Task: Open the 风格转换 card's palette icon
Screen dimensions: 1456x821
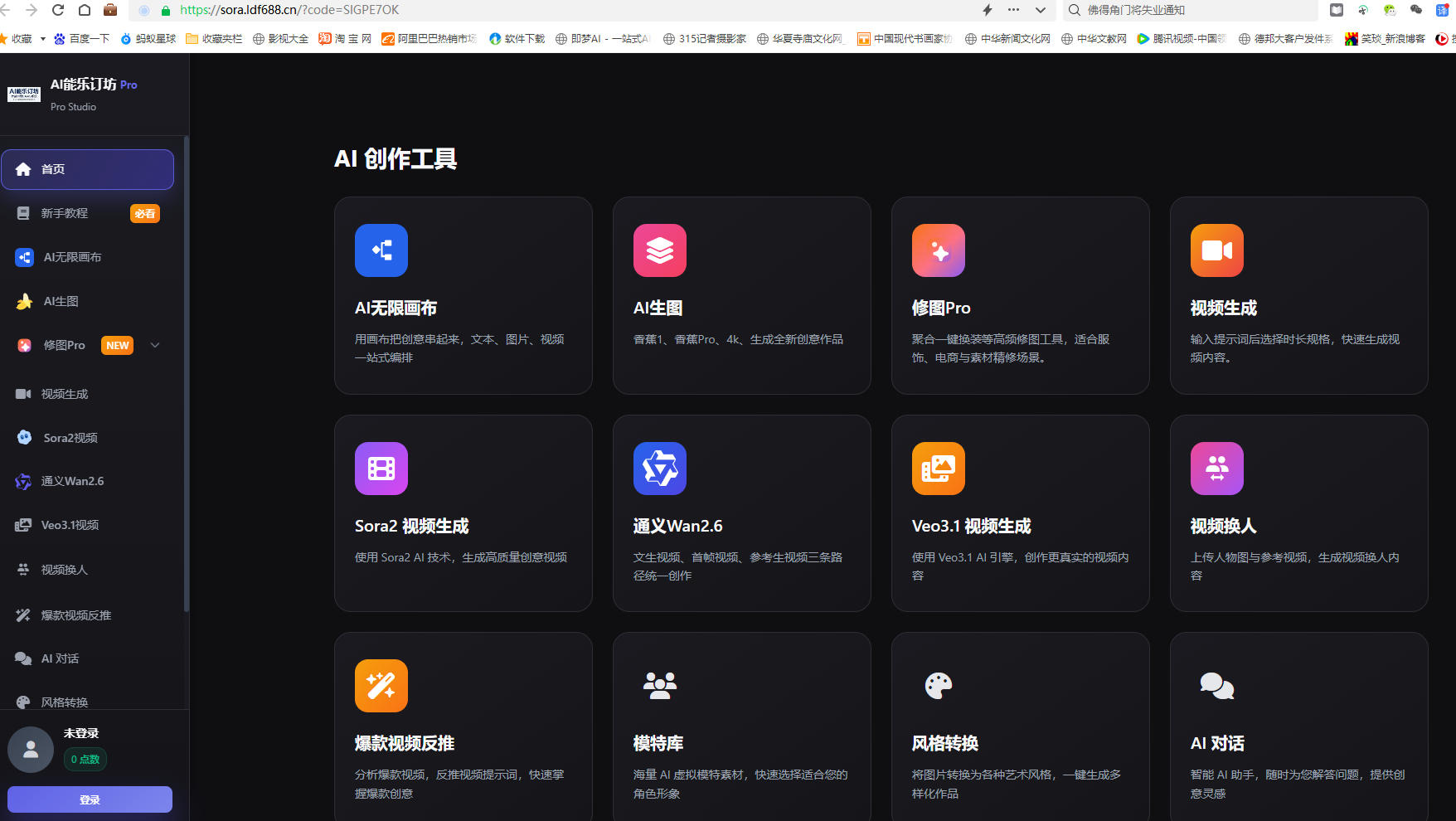Action: [939, 686]
